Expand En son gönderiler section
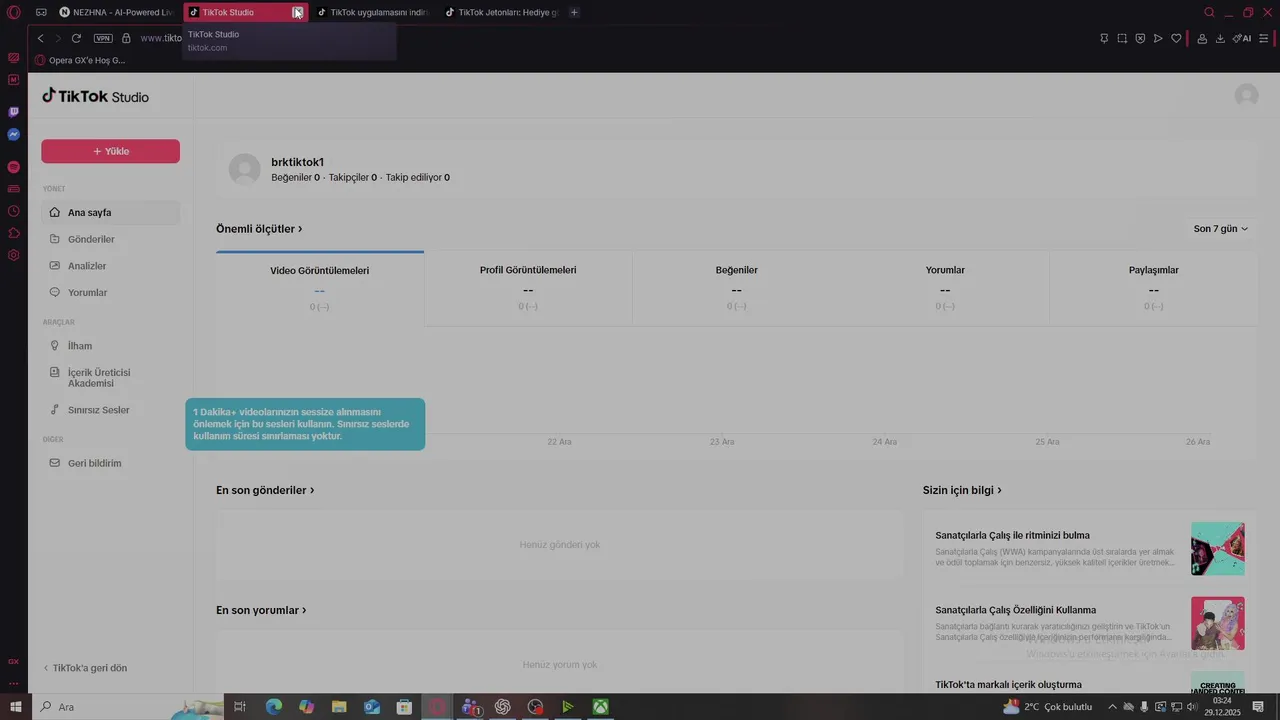The width and height of the screenshot is (1280, 720). click(265, 490)
